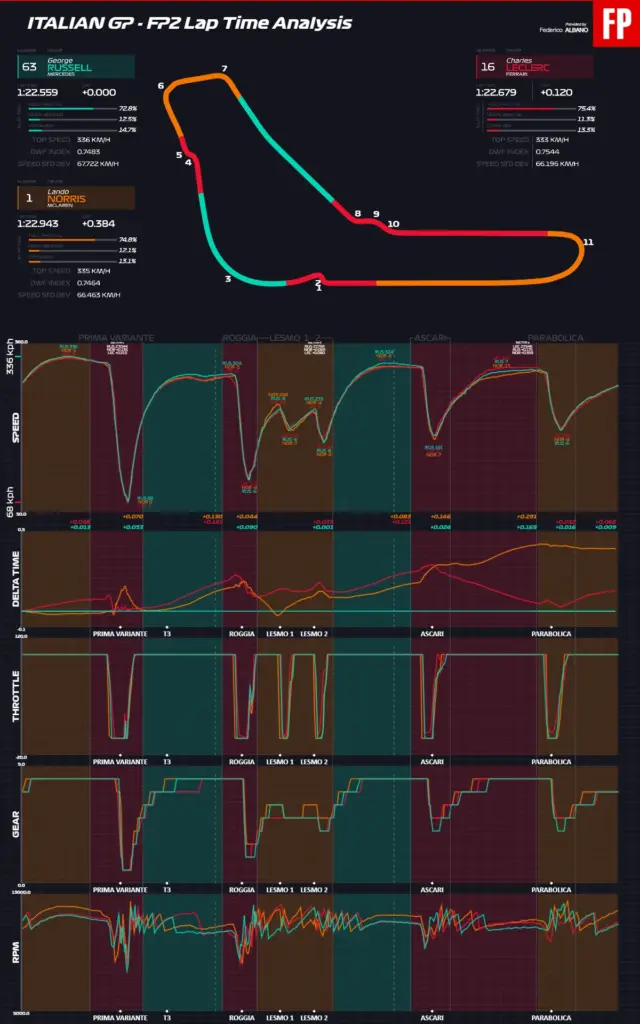Click the ROGGIA header above speed chart
The height and width of the screenshot is (1024, 640).
point(239,338)
